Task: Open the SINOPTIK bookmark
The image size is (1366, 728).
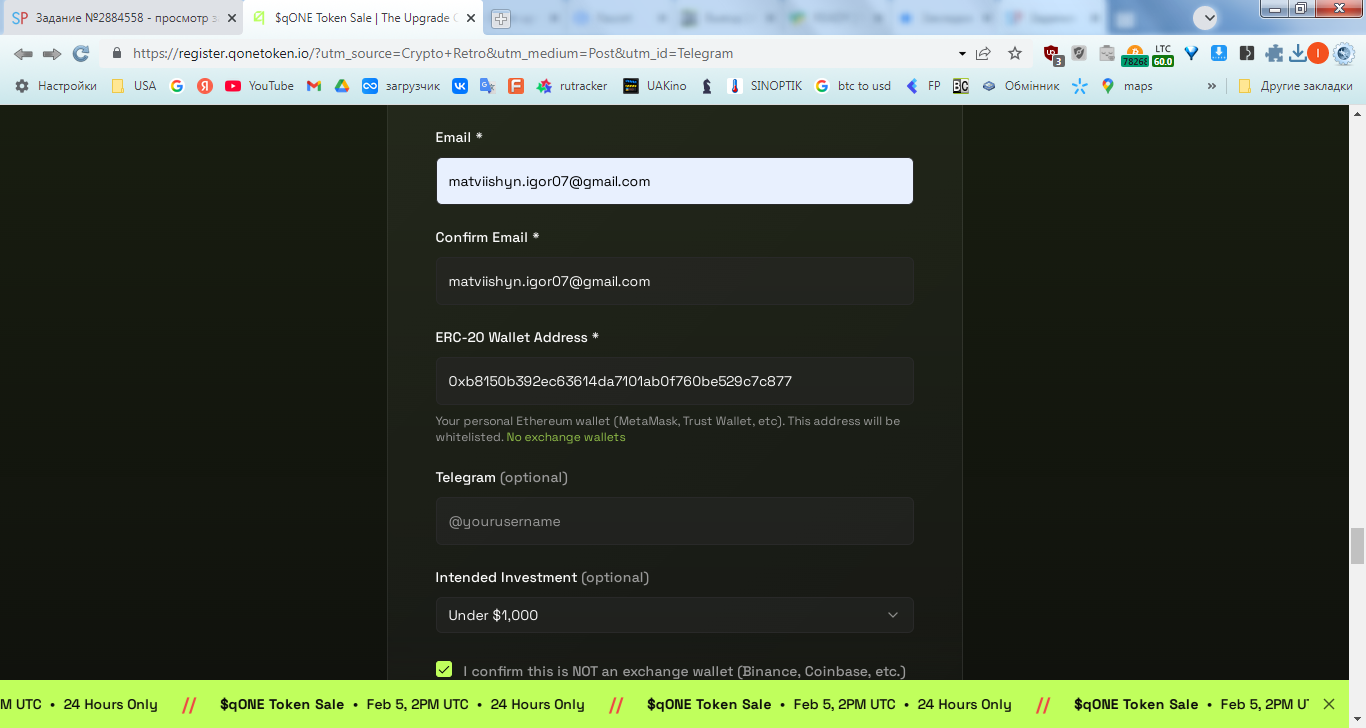Action: pyautogui.click(x=765, y=86)
